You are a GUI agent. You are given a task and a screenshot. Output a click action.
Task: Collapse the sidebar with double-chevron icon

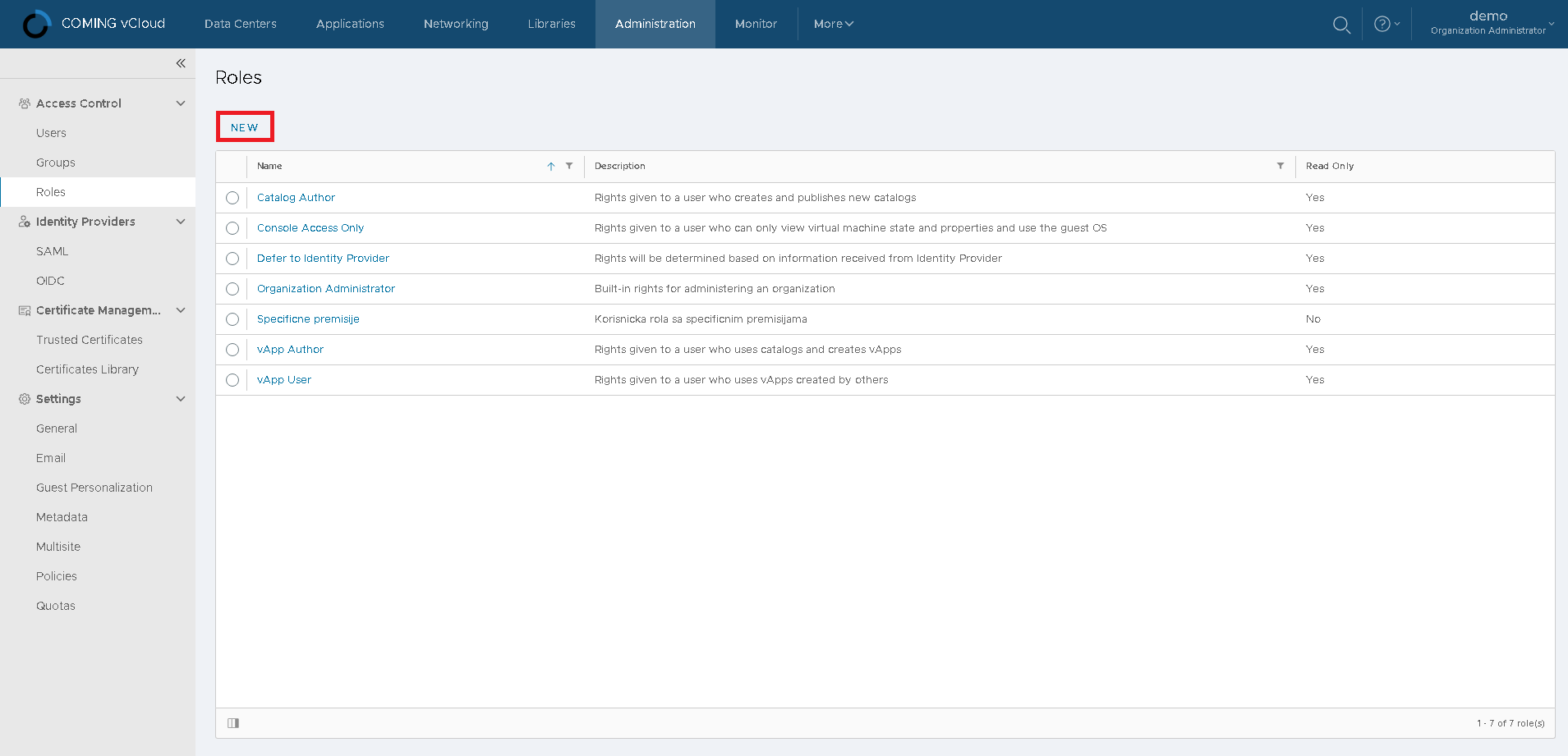tap(181, 63)
